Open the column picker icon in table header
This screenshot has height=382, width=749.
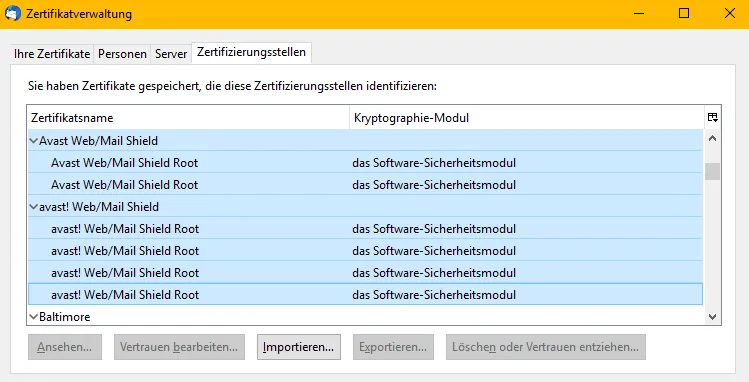click(x=713, y=117)
